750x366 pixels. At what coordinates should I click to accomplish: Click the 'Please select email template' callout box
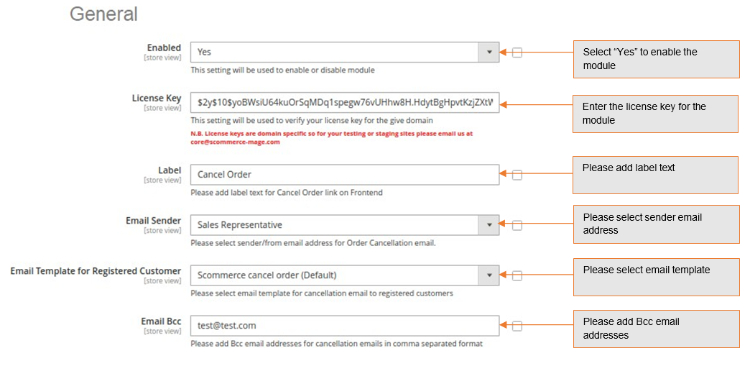[656, 277]
